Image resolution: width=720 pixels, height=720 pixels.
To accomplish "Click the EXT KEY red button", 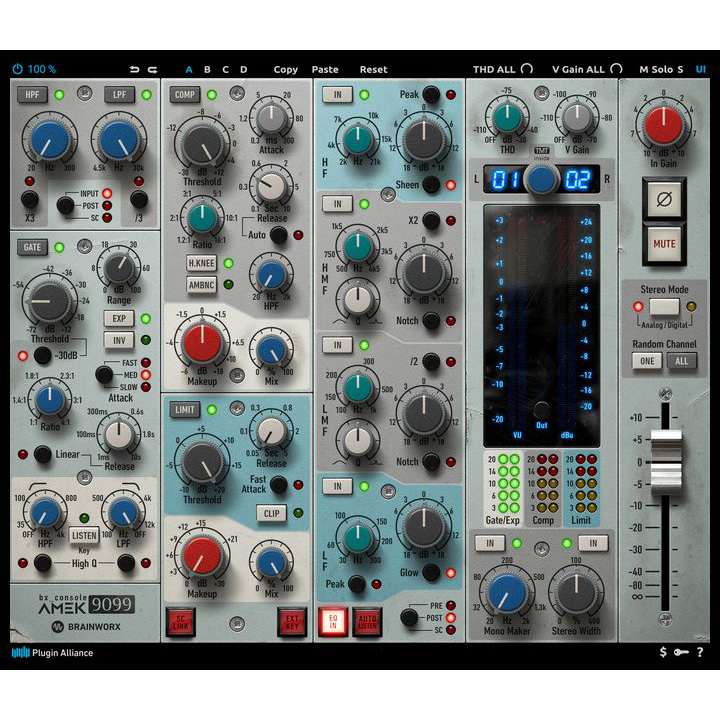I will tap(292, 622).
